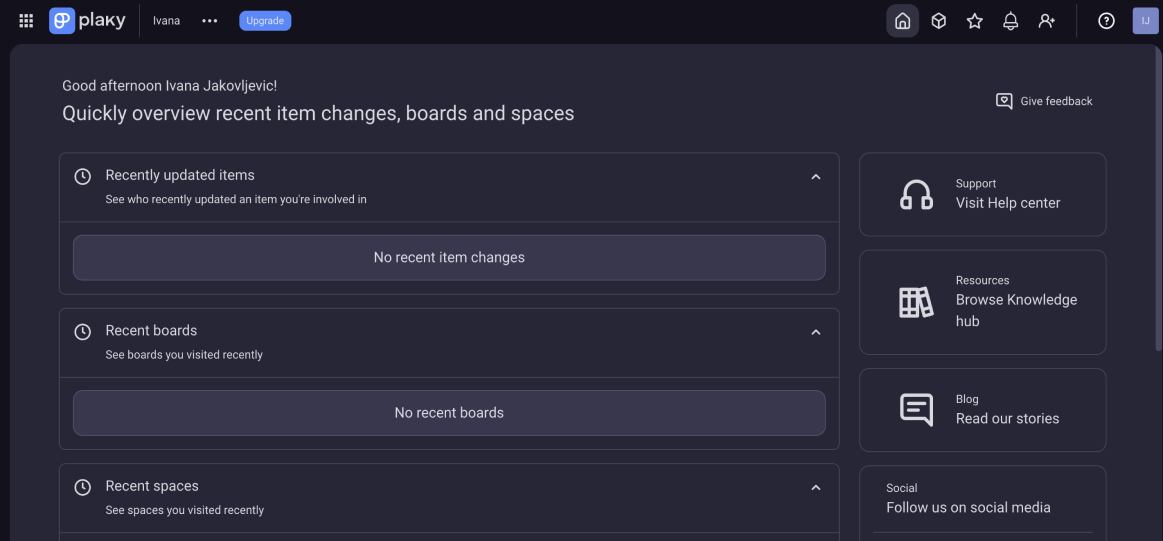Click the Upgrade button
The height and width of the screenshot is (541, 1163).
pos(265,21)
